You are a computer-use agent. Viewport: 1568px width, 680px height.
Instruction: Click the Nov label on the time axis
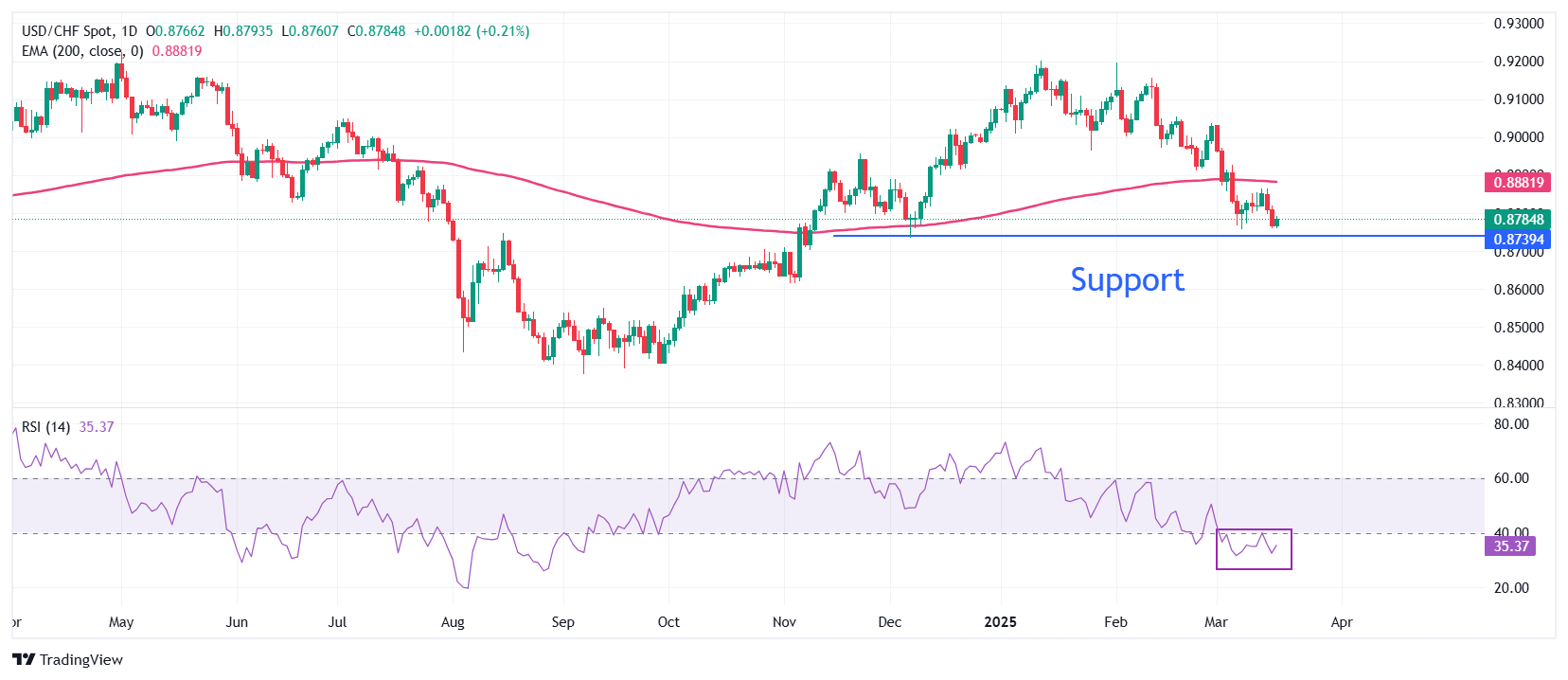784,622
